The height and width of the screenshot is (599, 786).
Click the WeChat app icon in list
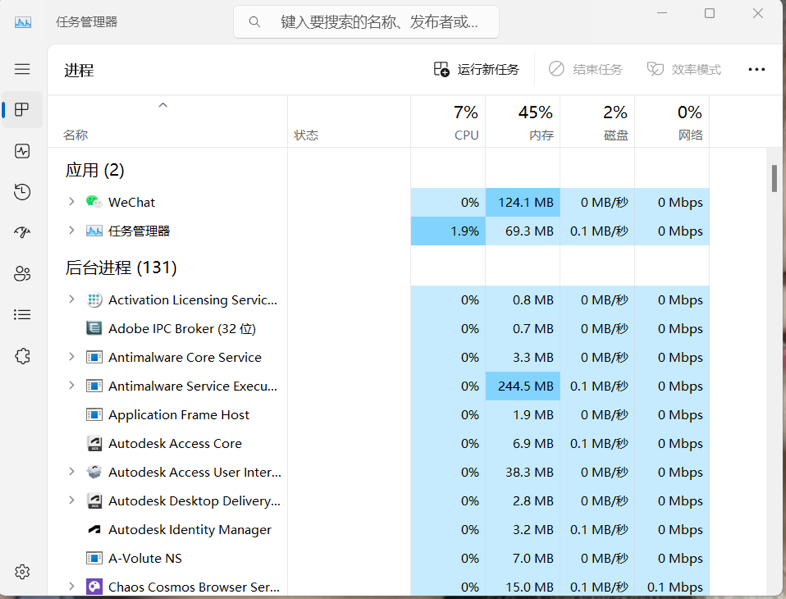94,202
